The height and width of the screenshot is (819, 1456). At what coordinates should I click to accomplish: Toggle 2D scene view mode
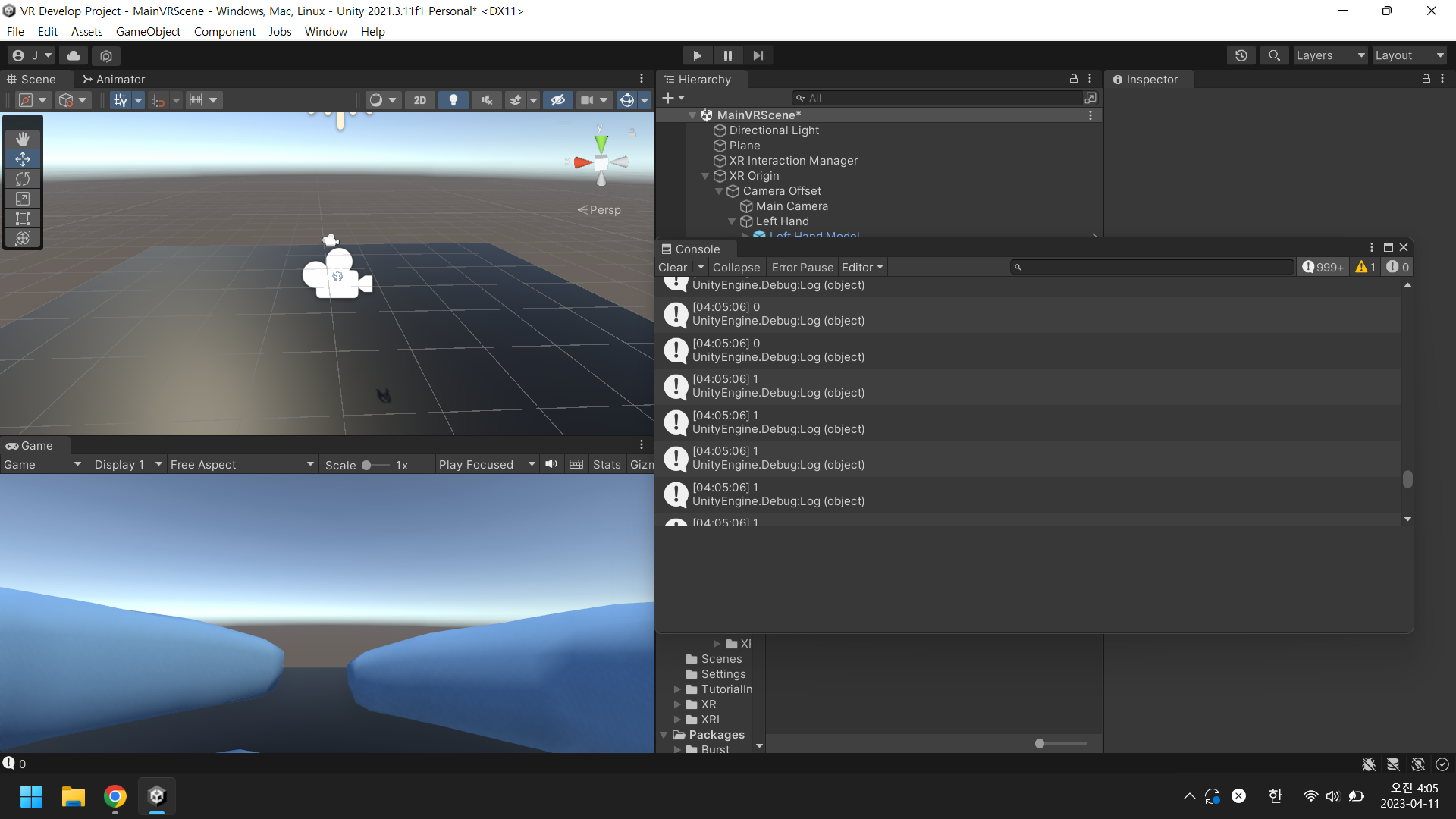tap(420, 100)
